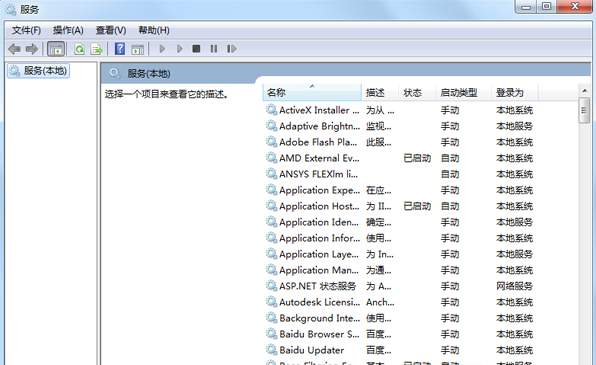Select the Baidu Updater service name
The width and height of the screenshot is (596, 365).
click(x=312, y=350)
